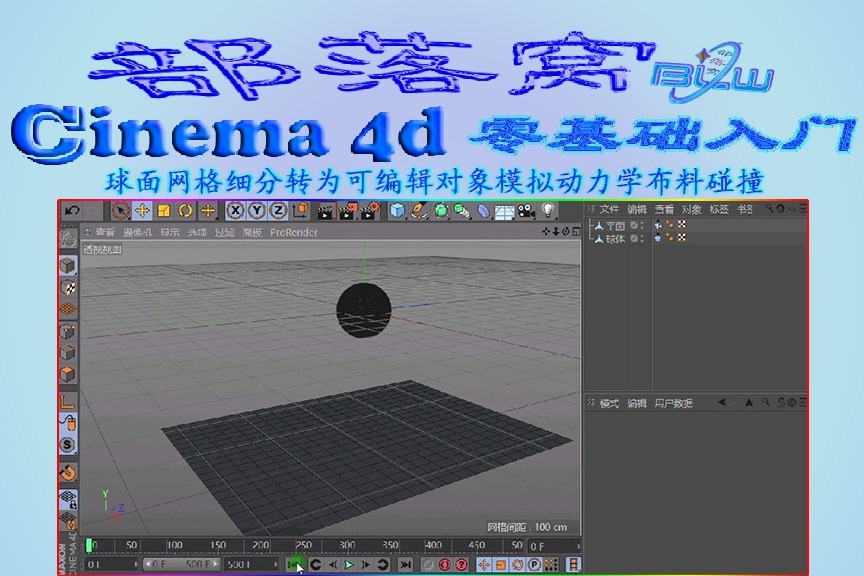The image size is (864, 576).
Task: Click the 对象 menu in the Object Manager
Action: (x=690, y=210)
